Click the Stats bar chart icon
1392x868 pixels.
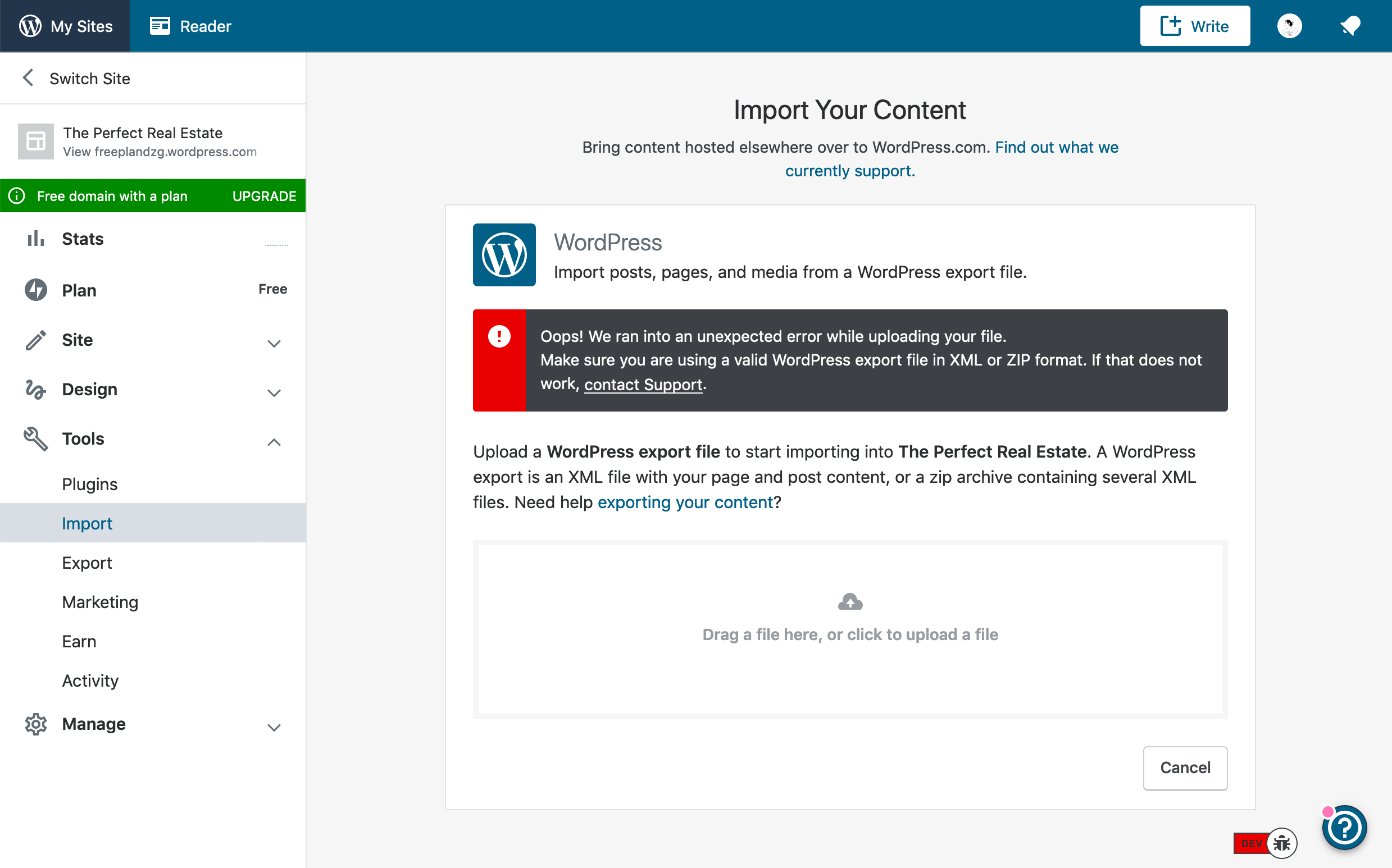coord(35,239)
